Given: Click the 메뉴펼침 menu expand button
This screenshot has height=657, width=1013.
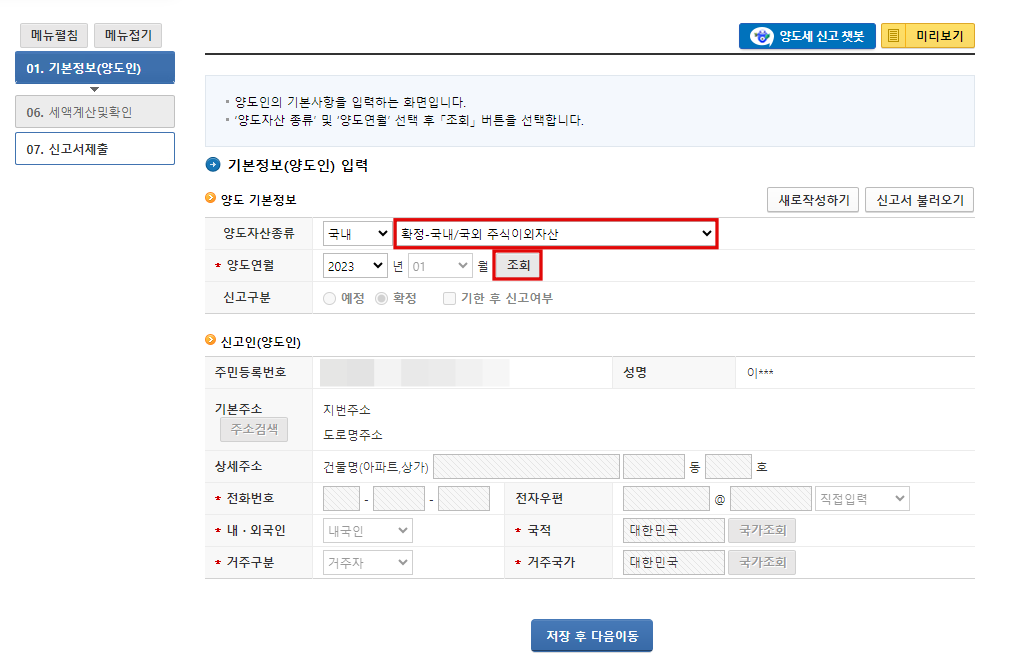Looking at the screenshot, I should coord(52,35).
